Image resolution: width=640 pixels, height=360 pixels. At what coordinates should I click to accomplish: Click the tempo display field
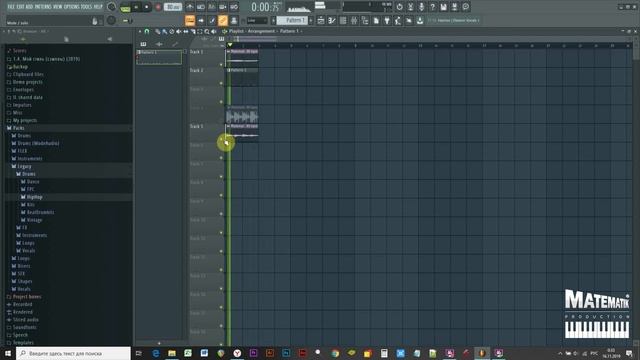tap(173, 7)
